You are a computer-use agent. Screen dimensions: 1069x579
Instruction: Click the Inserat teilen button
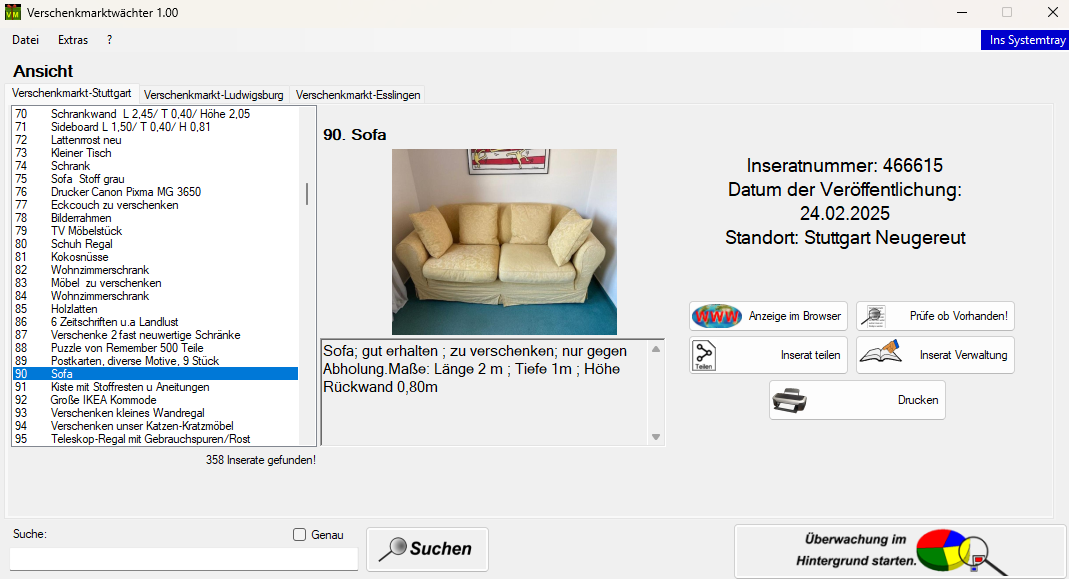(768, 355)
